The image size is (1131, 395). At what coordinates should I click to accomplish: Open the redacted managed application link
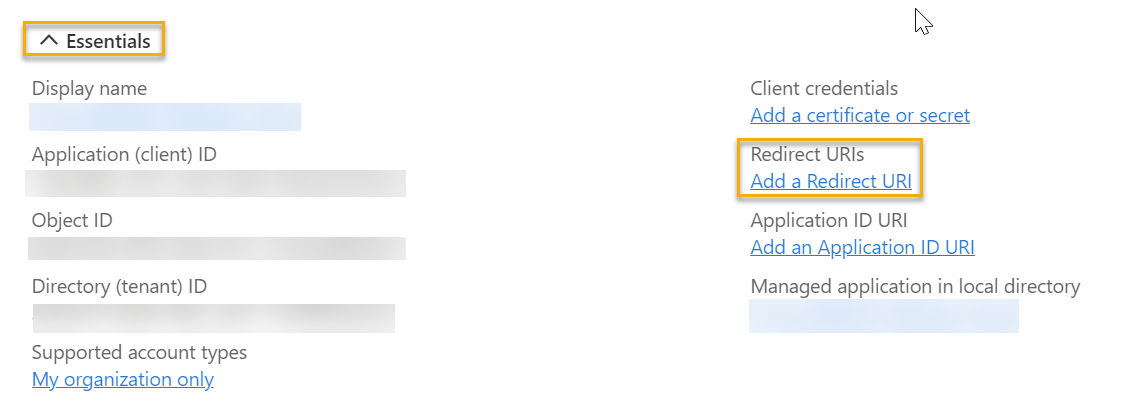point(884,316)
